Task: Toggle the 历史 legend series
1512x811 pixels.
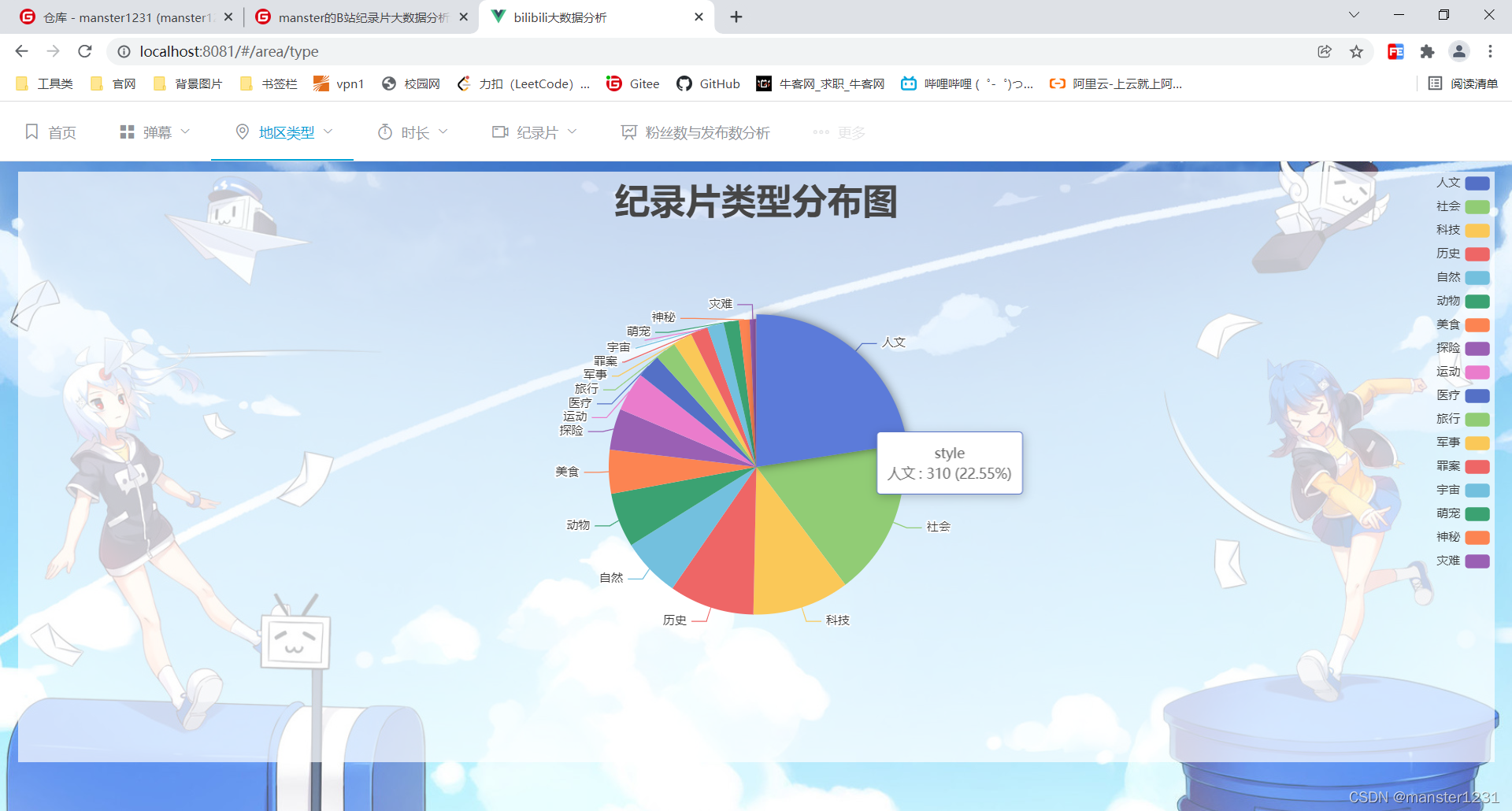Action: coord(1462,254)
